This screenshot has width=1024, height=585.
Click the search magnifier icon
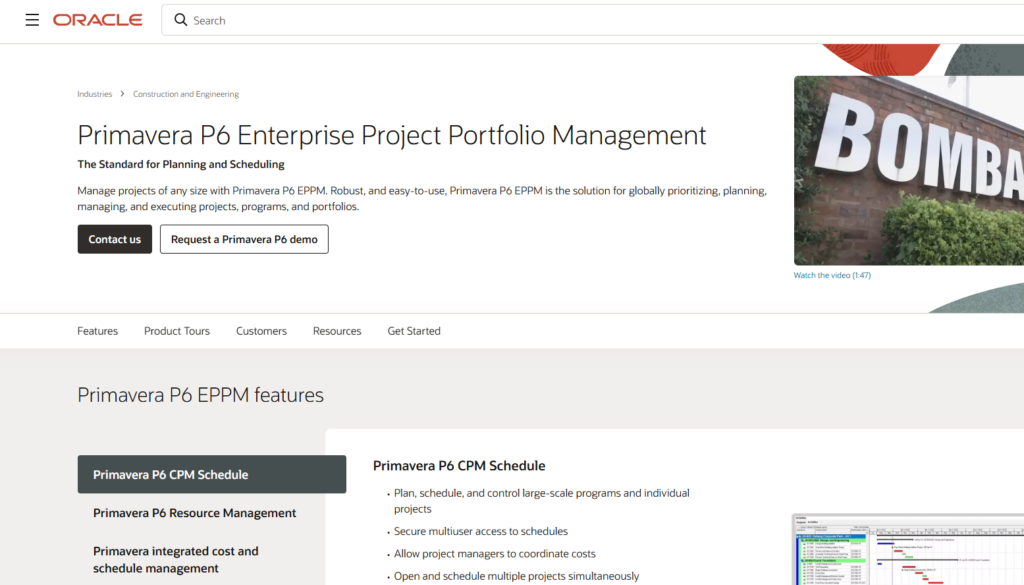tap(181, 20)
